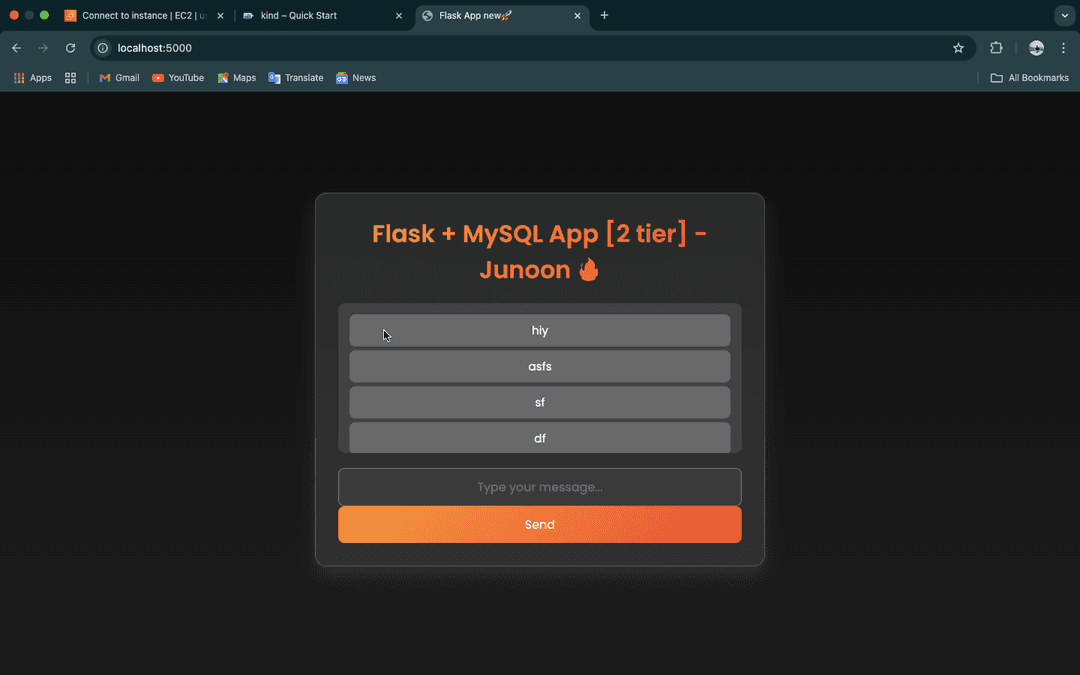Screen dimensions: 1080x675
Task: Open the Translate bookmark
Action: pyautogui.click(x=296, y=78)
